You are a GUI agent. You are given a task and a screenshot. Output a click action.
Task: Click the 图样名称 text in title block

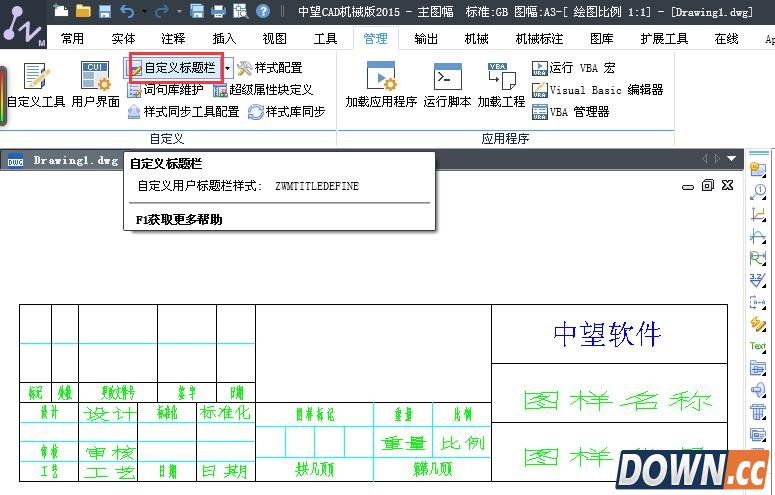coord(618,400)
